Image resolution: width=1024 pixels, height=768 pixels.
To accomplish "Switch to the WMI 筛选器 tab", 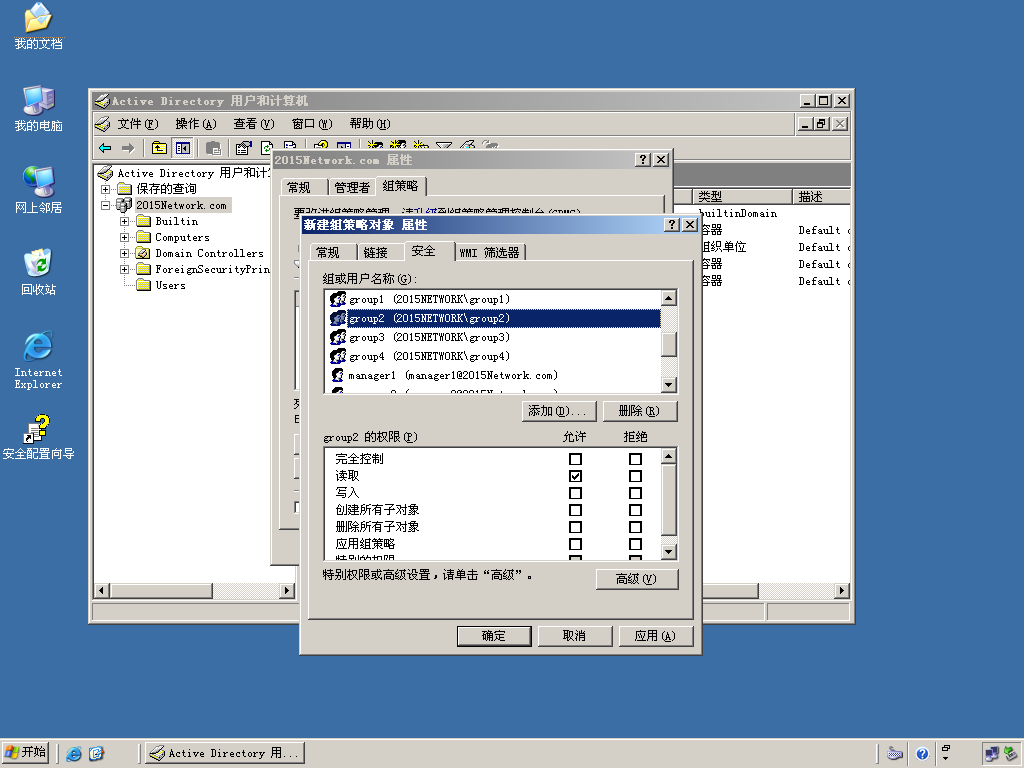I will click(x=489, y=252).
